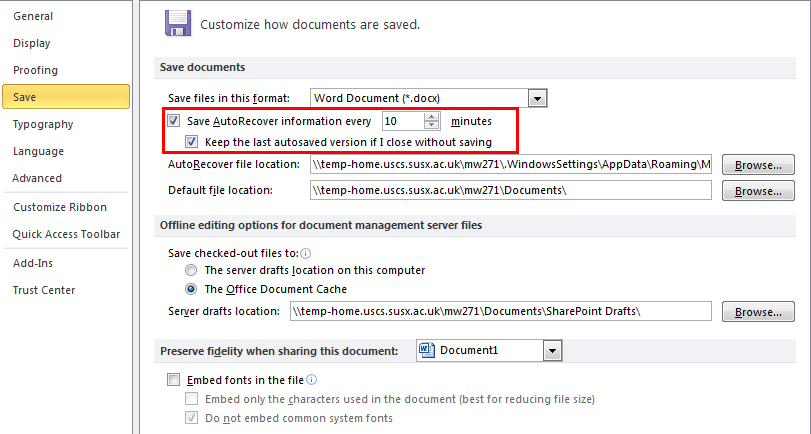Open the Trust Center section

coord(44,290)
